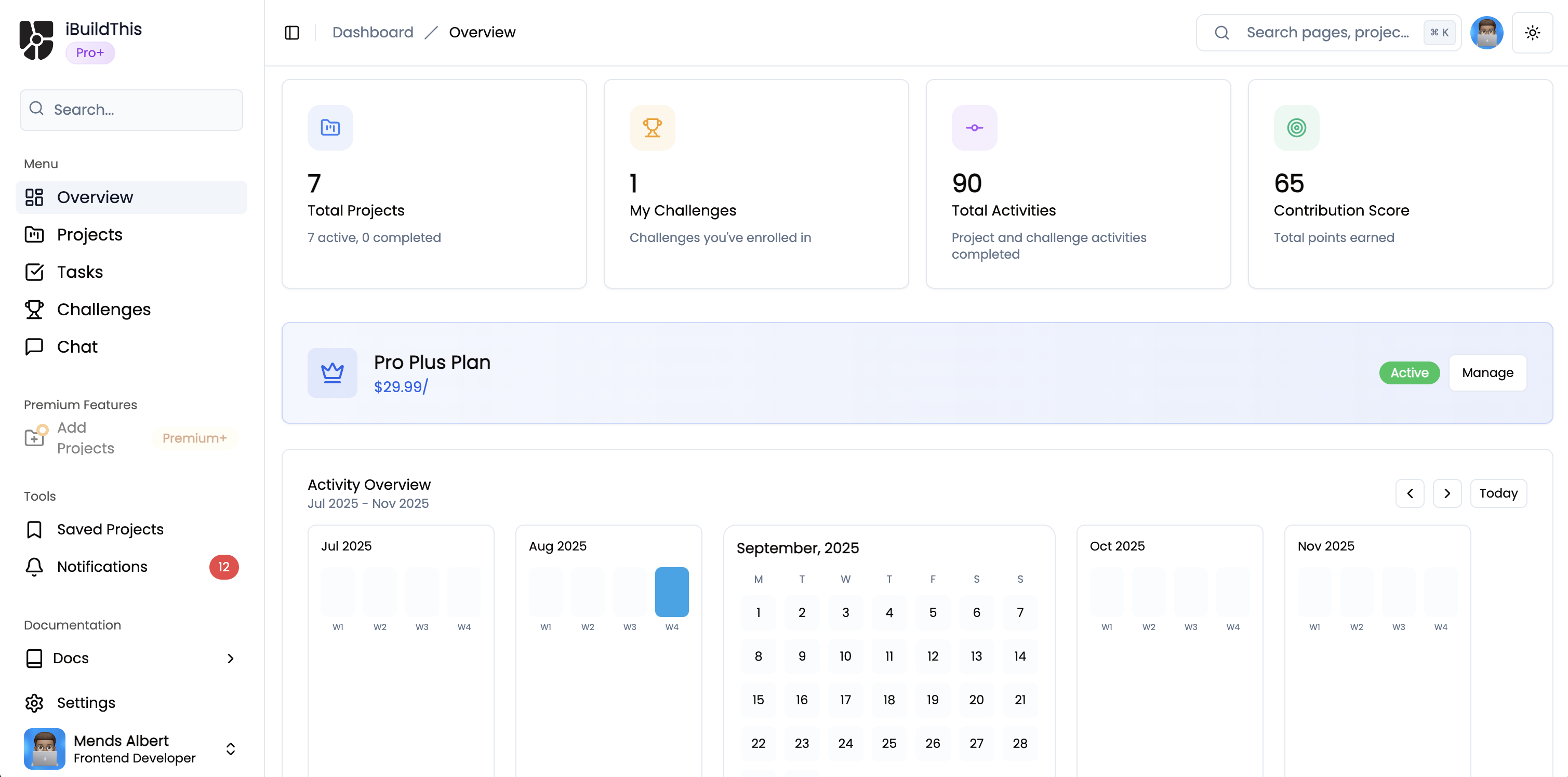Viewport: 1568px width, 777px height.
Task: Select the August W4 activity bar
Action: 671,592
